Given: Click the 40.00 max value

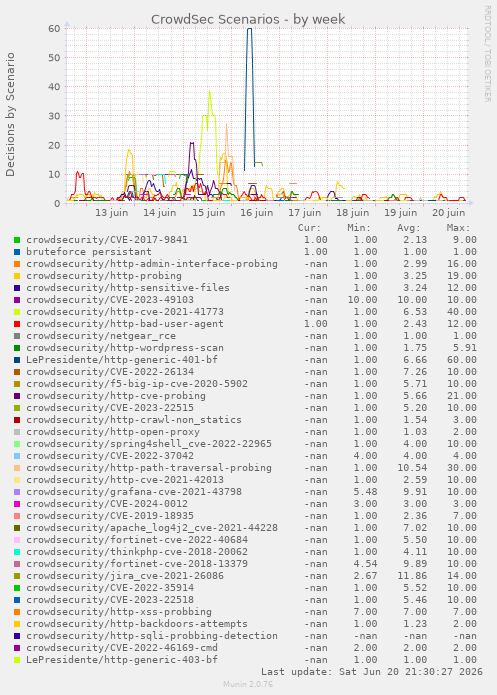Looking at the screenshot, I should coord(462,312).
